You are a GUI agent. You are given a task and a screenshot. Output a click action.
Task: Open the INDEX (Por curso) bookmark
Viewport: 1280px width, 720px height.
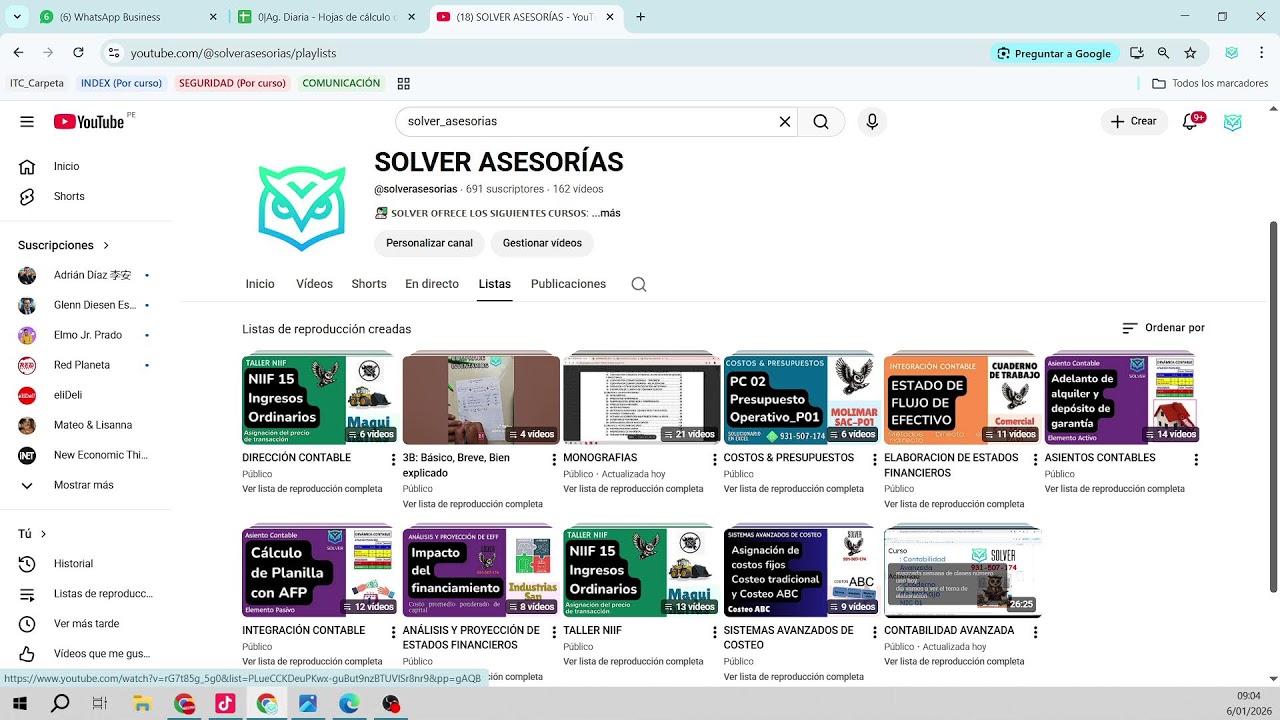pos(121,84)
